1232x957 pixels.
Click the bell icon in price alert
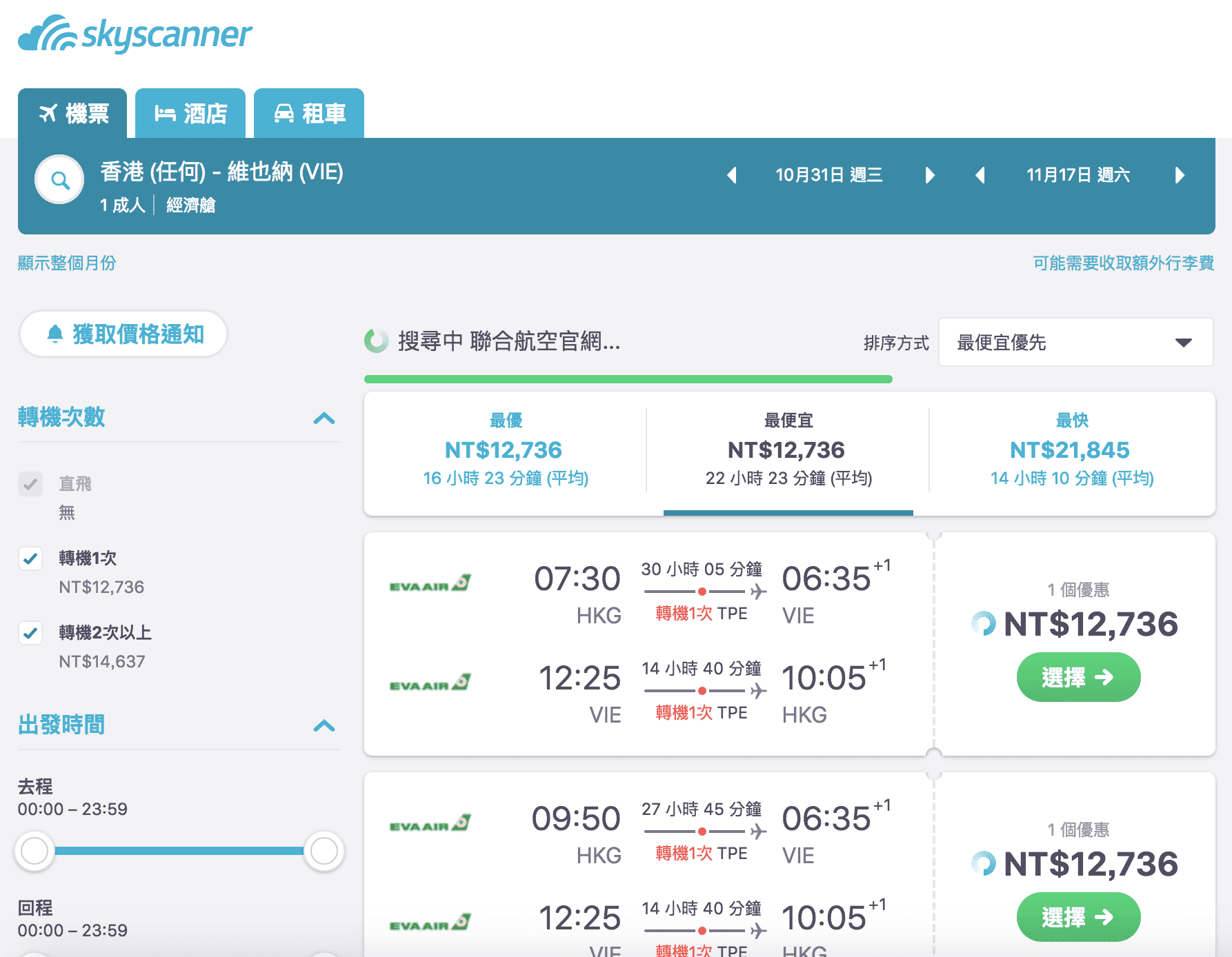coord(55,334)
